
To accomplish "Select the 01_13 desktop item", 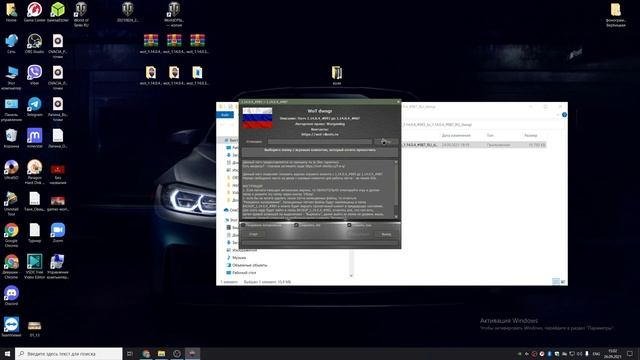I will pyautogui.click(x=34, y=328).
